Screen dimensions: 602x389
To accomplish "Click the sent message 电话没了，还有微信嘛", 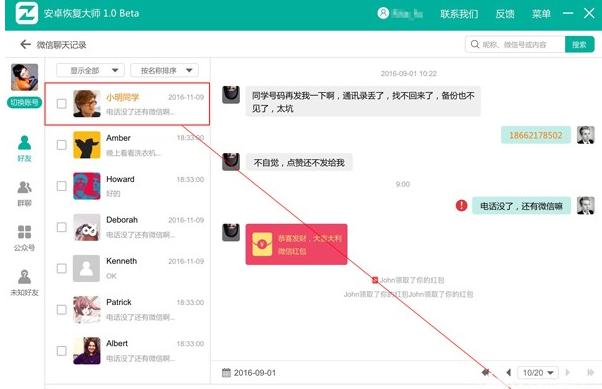I will pos(521,206).
